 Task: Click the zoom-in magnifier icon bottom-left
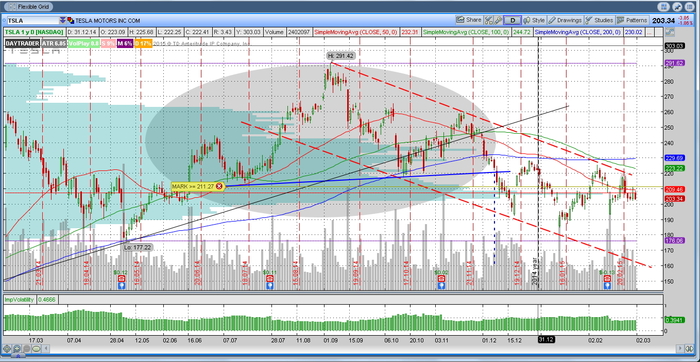pyautogui.click(x=17, y=348)
